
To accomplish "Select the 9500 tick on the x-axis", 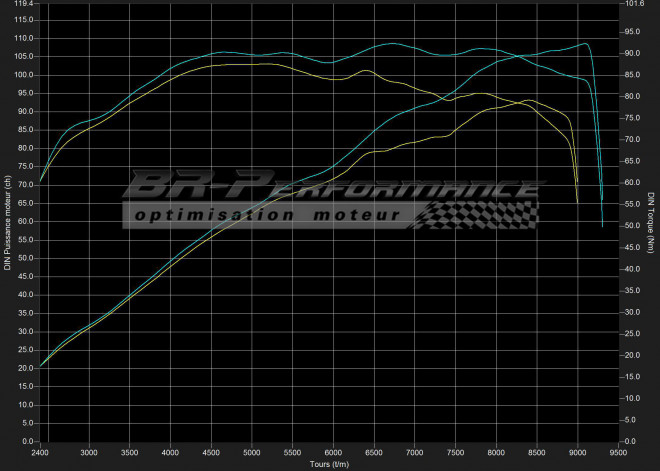I will point(618,451).
